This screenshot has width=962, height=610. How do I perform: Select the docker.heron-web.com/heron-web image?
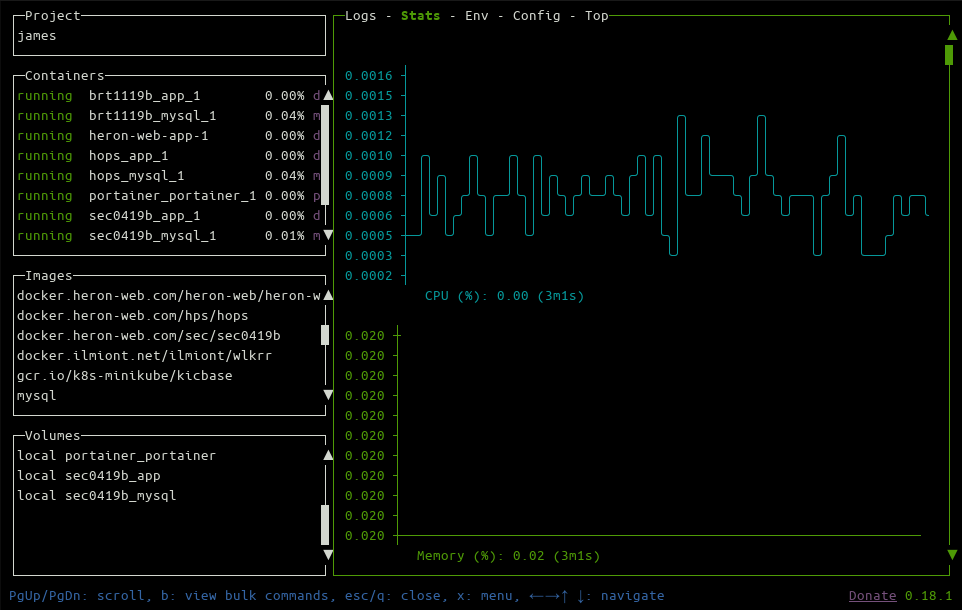(x=169, y=296)
